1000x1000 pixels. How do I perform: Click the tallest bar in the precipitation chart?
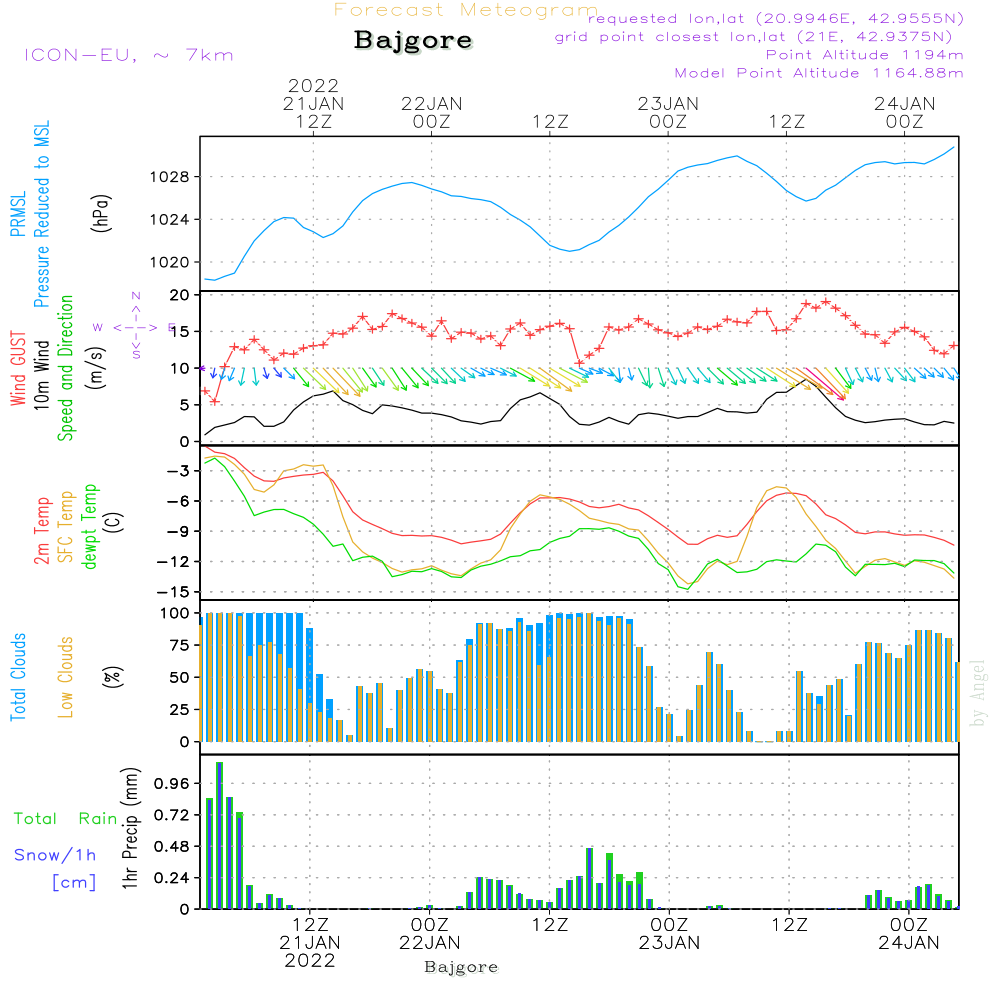[219, 835]
